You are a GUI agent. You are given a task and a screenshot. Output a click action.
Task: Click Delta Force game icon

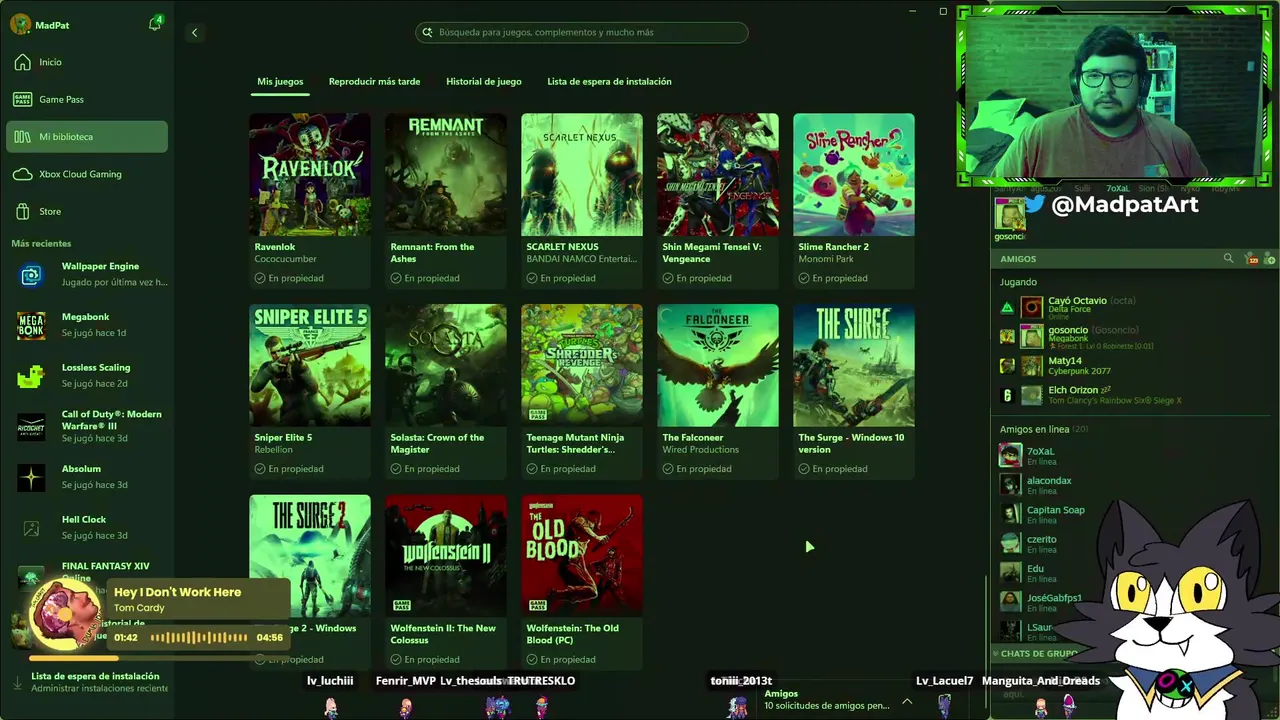pos(1007,307)
